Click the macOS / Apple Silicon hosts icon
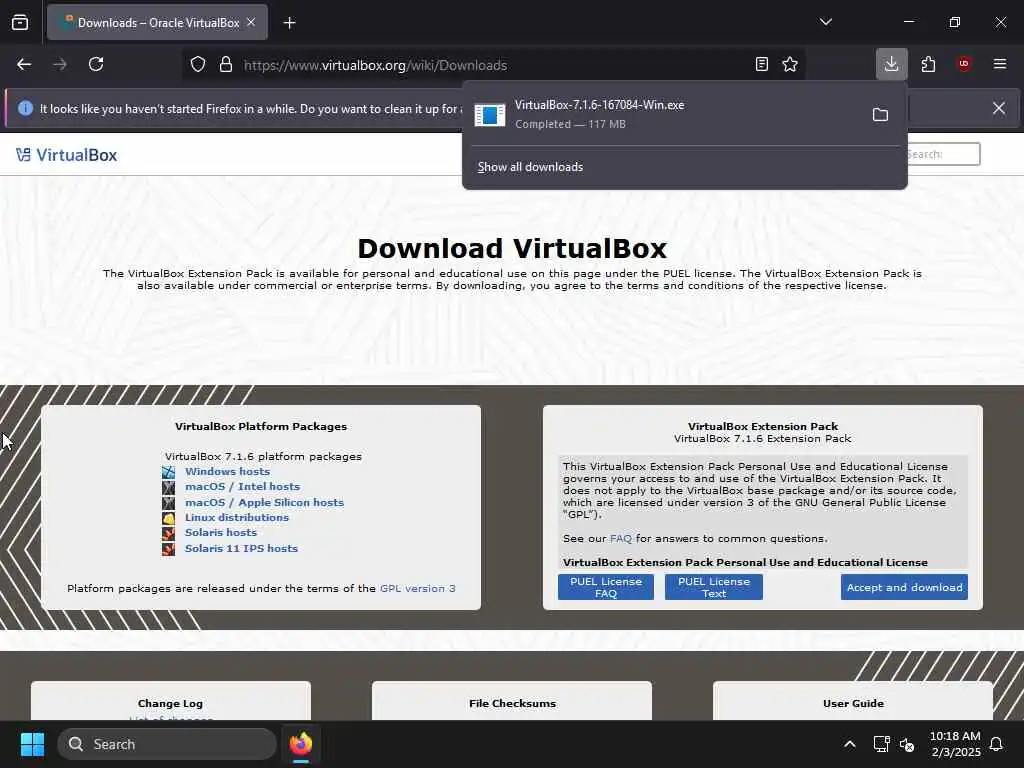1024x768 pixels. click(168, 503)
